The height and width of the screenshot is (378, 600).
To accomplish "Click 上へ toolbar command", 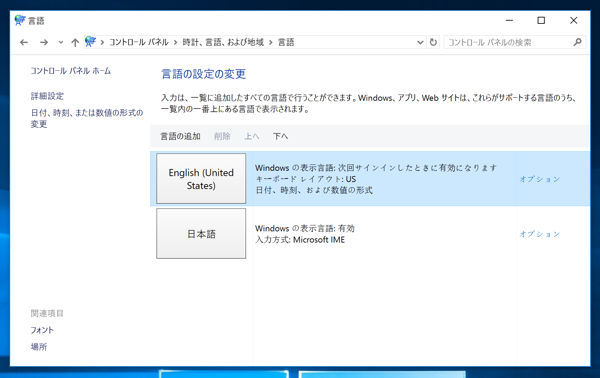I will pyautogui.click(x=252, y=136).
